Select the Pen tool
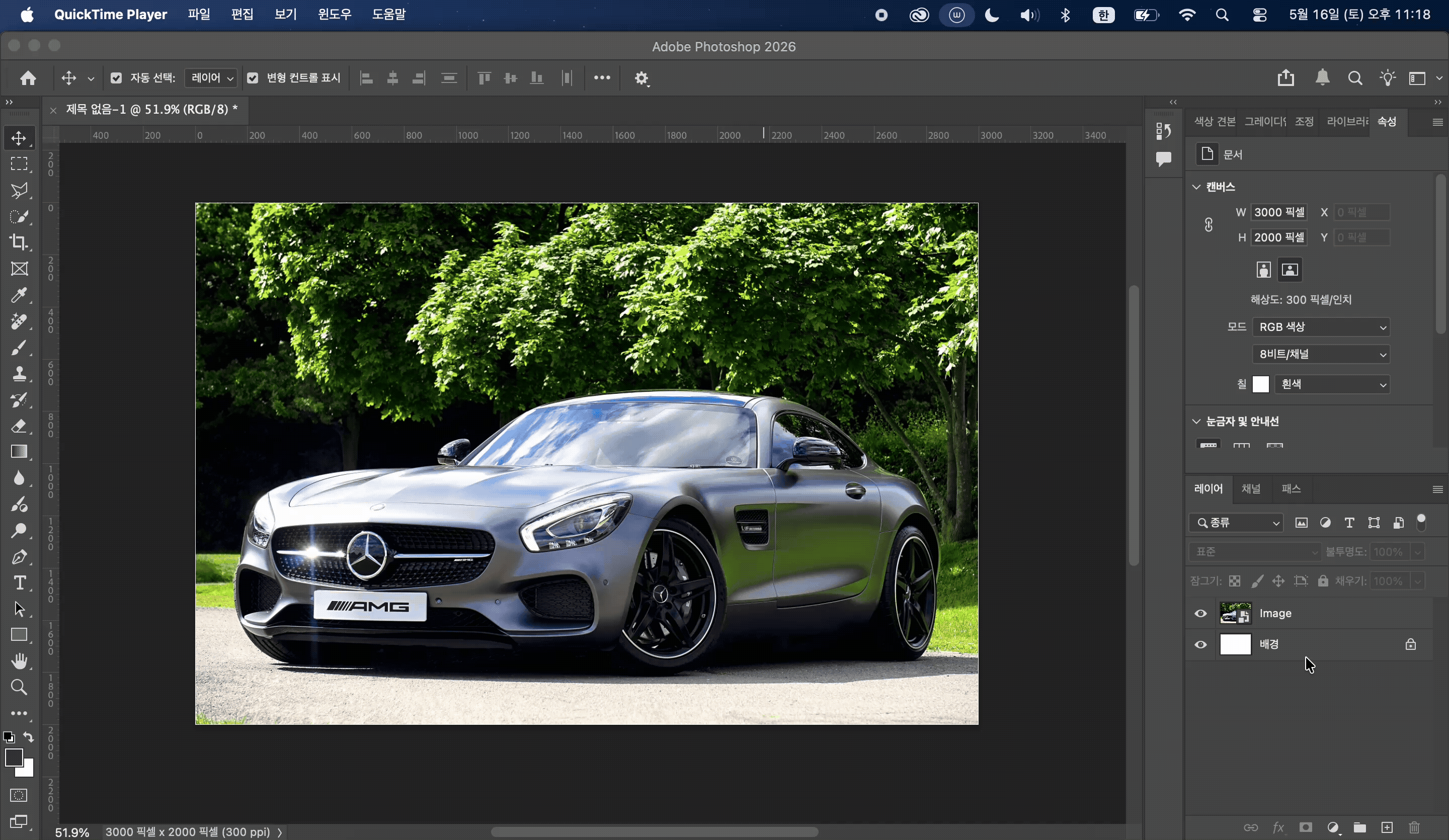The height and width of the screenshot is (840, 1449). pos(19,556)
